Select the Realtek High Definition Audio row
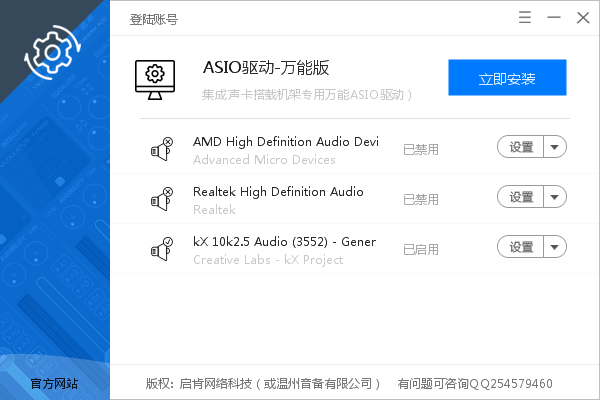Viewport: 600px width, 400px height. pyautogui.click(x=278, y=192)
